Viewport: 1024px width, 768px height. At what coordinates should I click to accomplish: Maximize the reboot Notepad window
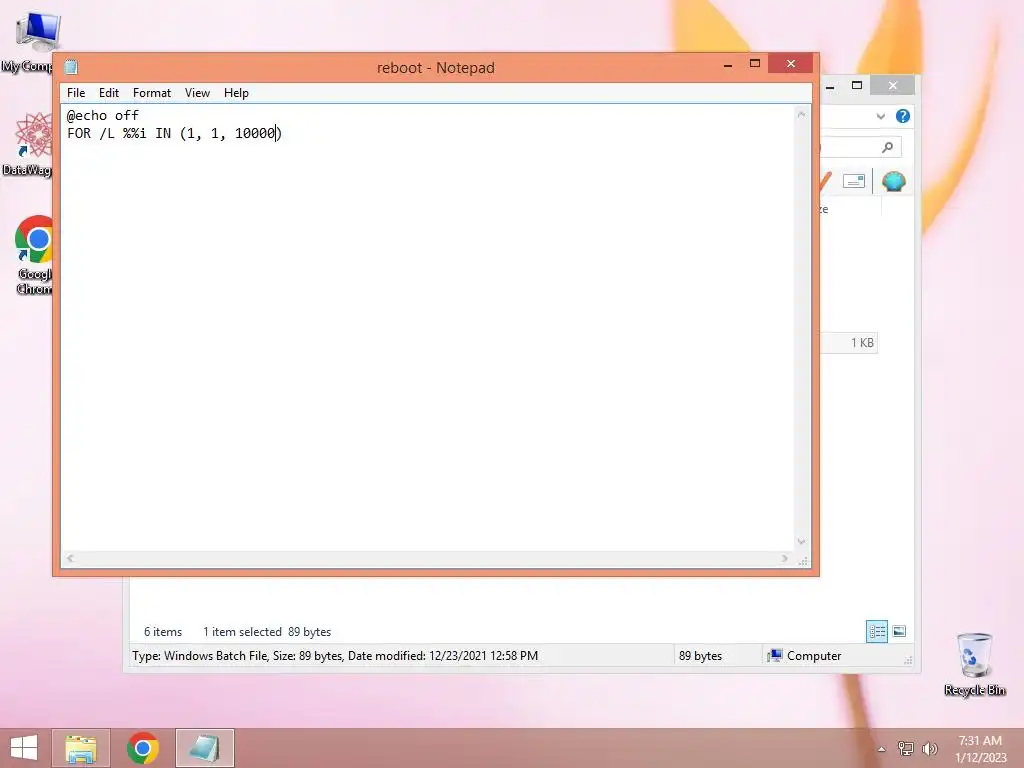click(x=755, y=64)
